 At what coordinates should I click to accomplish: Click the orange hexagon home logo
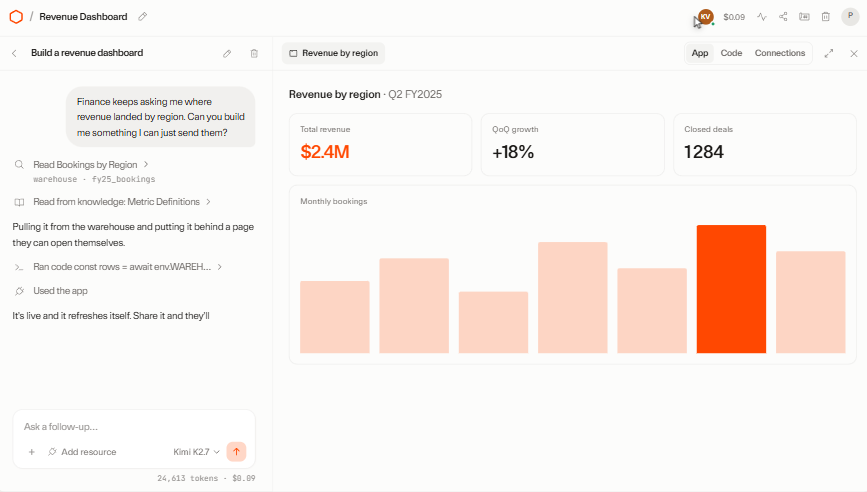[x=16, y=17]
